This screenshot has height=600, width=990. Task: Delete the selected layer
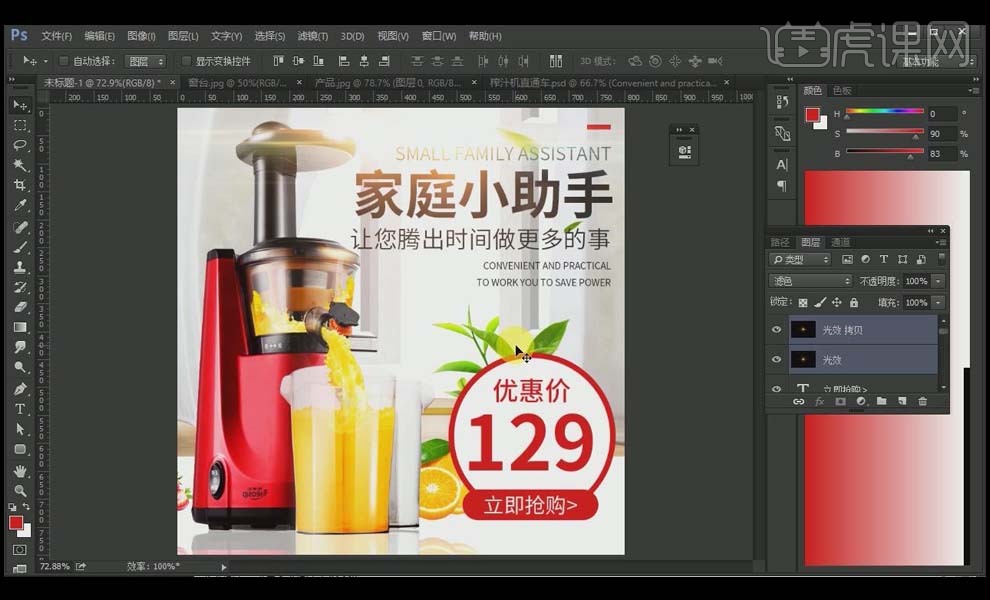point(922,402)
